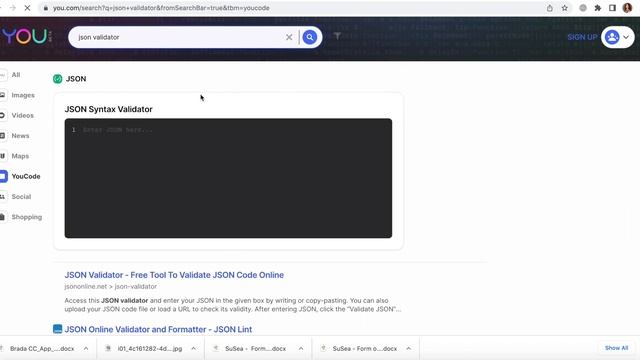
Task: Go forward using the browser arrow
Action: 13,8
